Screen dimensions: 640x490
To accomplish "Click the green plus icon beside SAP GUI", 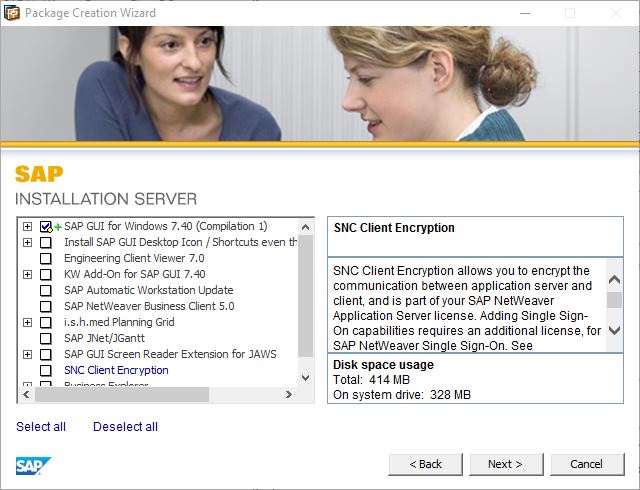I will (x=58, y=227).
